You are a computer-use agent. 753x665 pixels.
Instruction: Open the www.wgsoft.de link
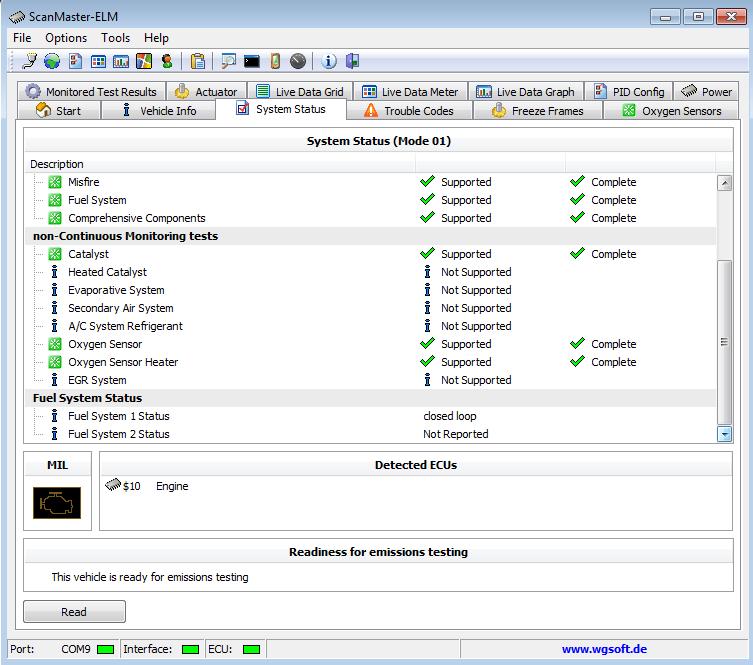(x=603, y=649)
